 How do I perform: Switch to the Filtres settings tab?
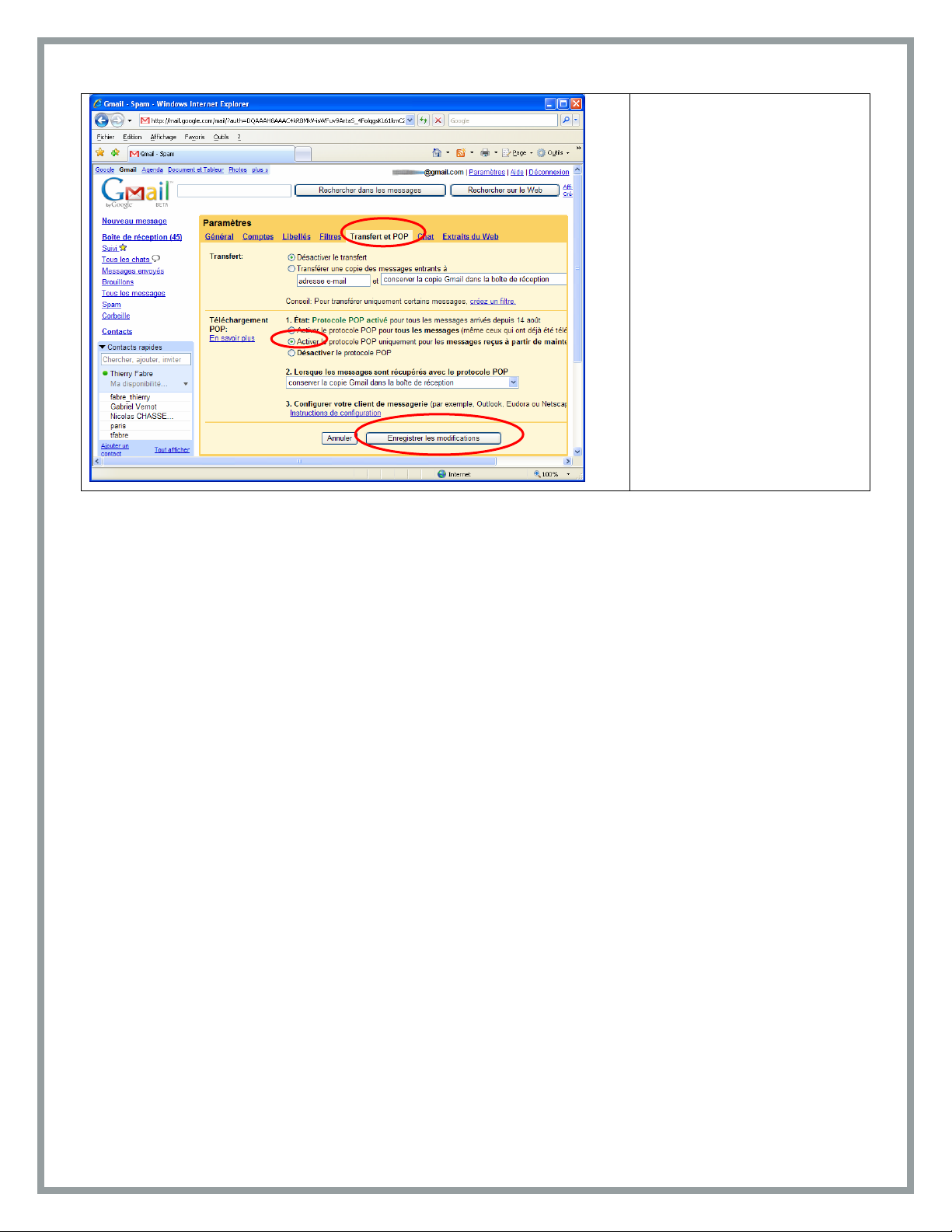pyautogui.click(x=330, y=237)
